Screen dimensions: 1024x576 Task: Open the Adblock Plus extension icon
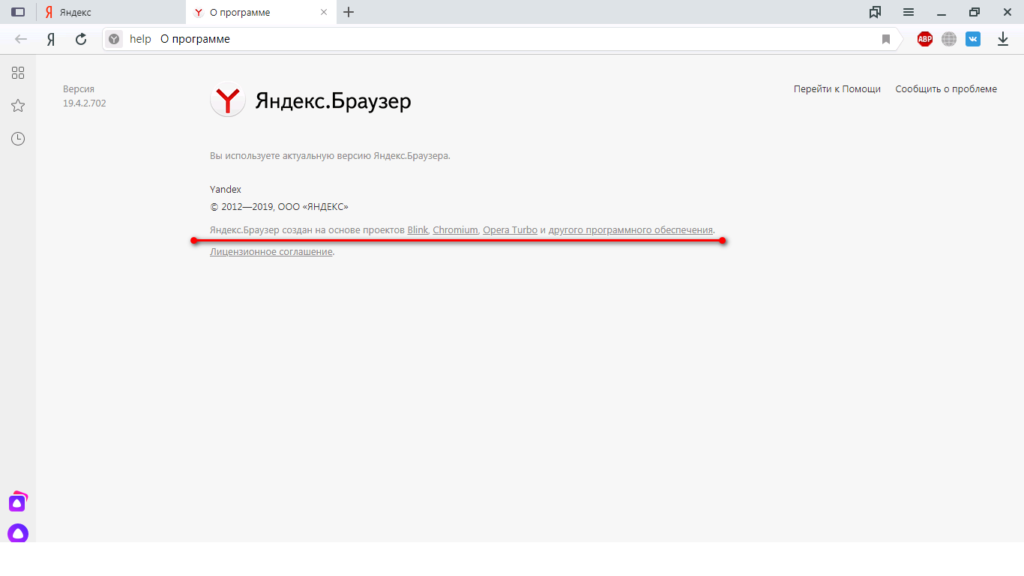(x=925, y=39)
